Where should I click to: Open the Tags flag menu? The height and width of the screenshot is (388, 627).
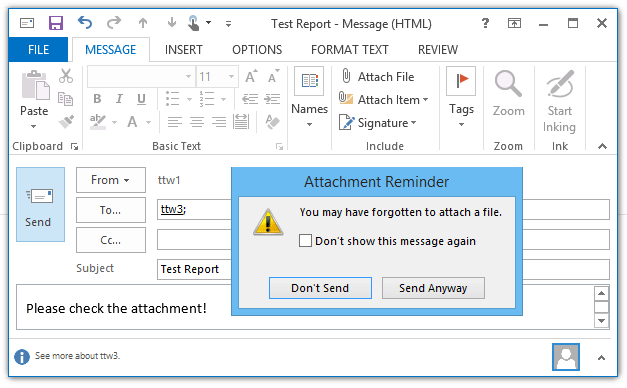click(x=461, y=97)
